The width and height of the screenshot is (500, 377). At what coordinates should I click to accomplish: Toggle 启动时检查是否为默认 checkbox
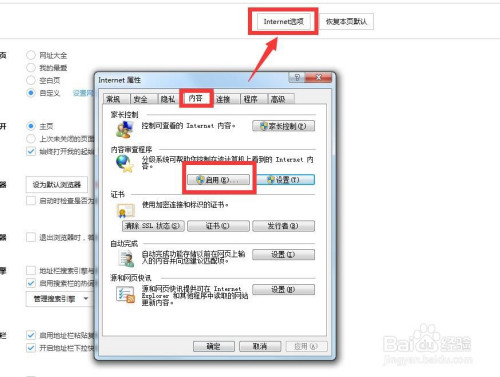click(31, 201)
